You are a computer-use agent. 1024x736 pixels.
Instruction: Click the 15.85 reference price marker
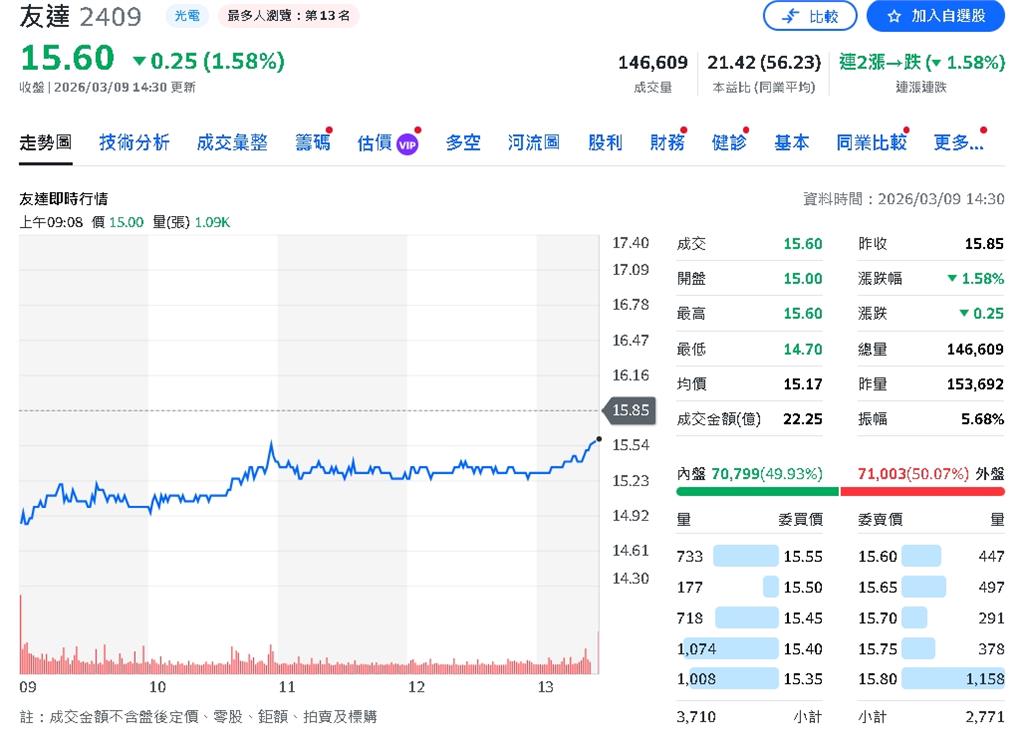click(x=628, y=410)
